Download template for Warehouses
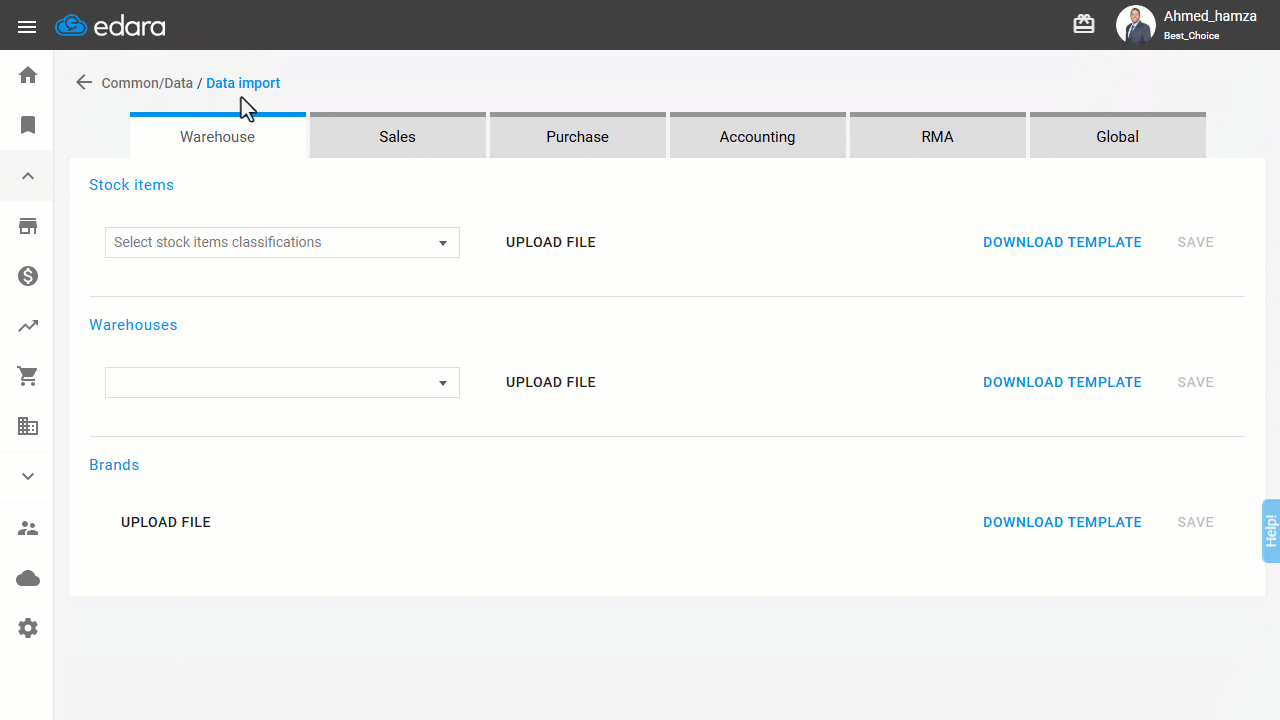The image size is (1280, 720). 1062,382
